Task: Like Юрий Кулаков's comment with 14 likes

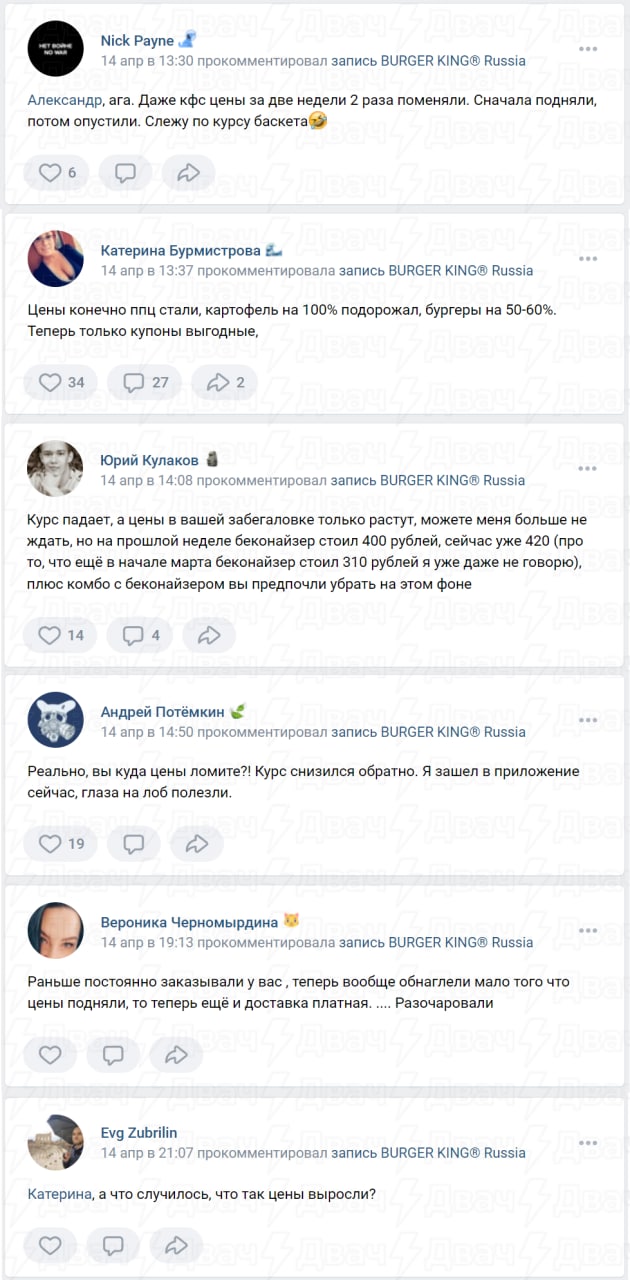Action: pyautogui.click(x=62, y=634)
